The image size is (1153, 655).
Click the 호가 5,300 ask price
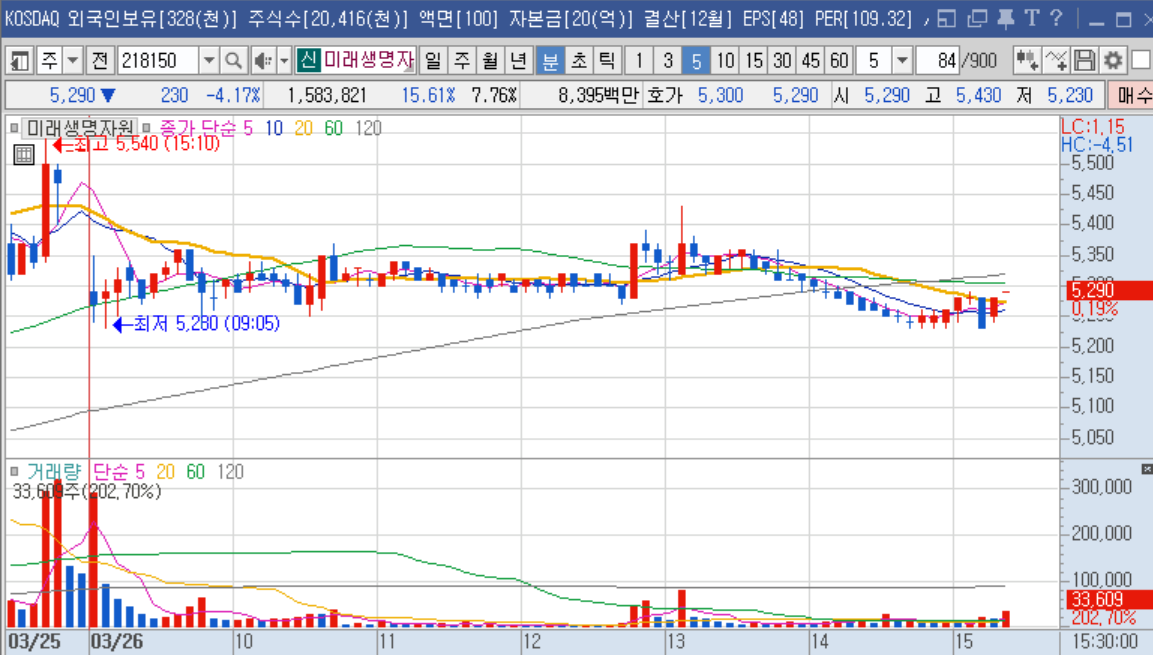720,95
